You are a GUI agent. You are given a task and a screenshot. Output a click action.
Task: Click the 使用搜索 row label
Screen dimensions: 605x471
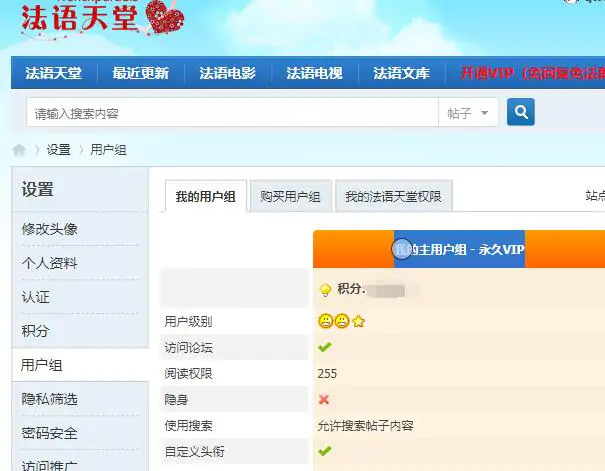tap(188, 425)
